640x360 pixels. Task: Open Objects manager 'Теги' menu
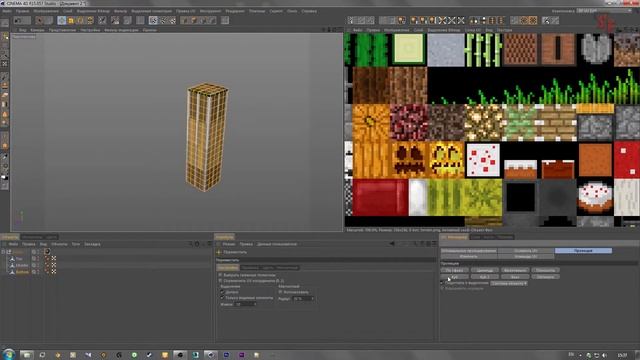click(x=76, y=244)
